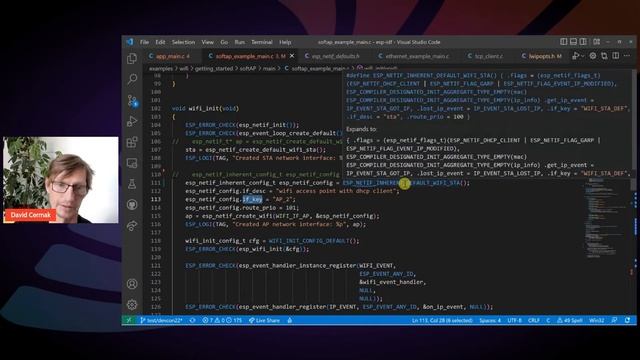640x360 pixels.
Task: Open the Live Share arrow view
Action: click(x=132, y=225)
